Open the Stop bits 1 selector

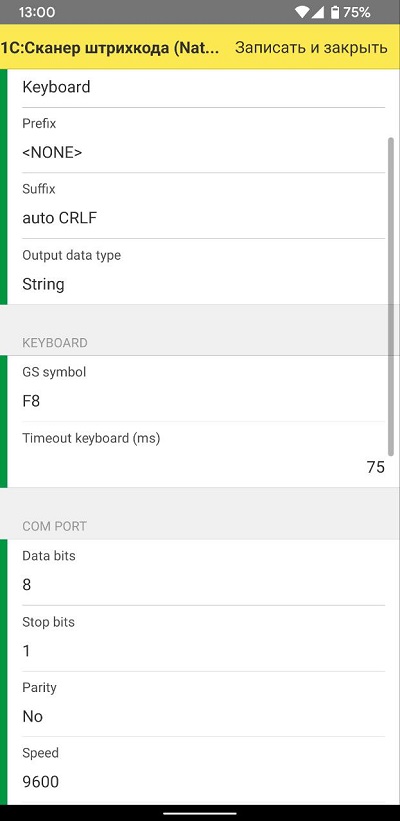(204, 639)
